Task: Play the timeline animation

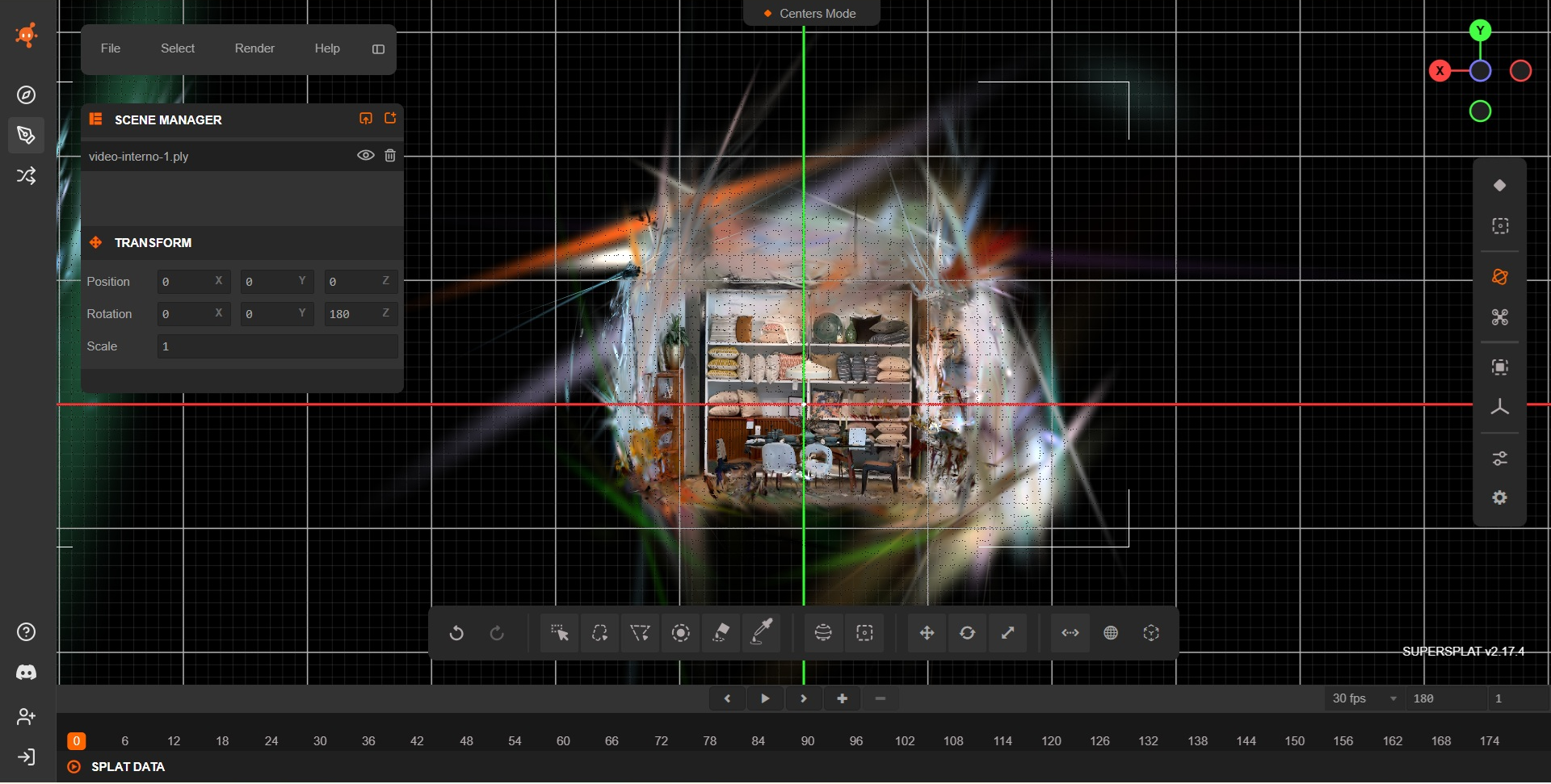Action: point(765,699)
